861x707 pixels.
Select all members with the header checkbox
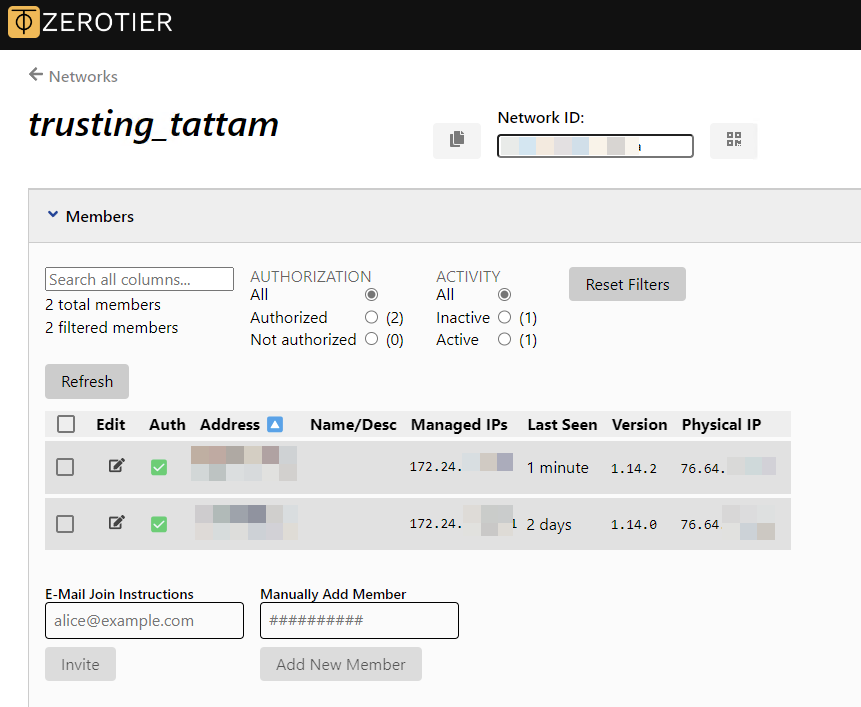coord(65,424)
